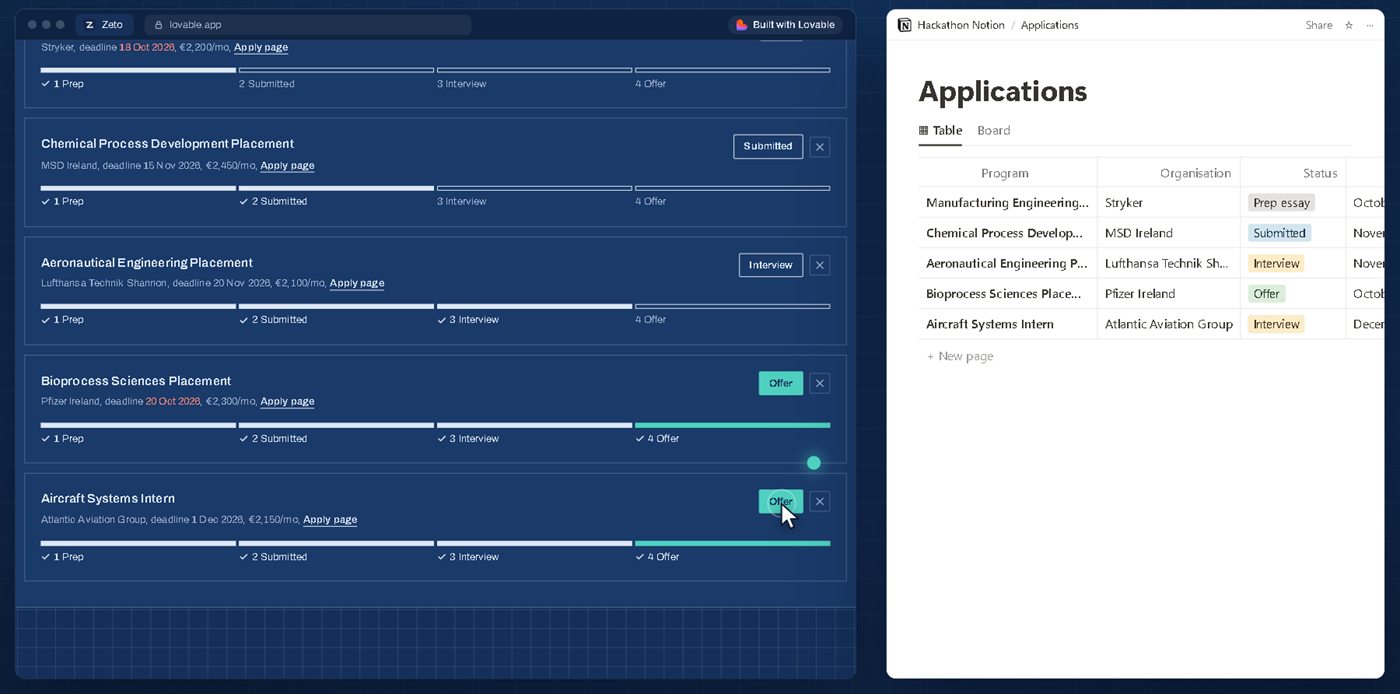Viewport: 1400px width, 694px height.
Task: Click the 1 Prep step under Bioprocess Sciences
Action: pyautogui.click(x=138, y=433)
